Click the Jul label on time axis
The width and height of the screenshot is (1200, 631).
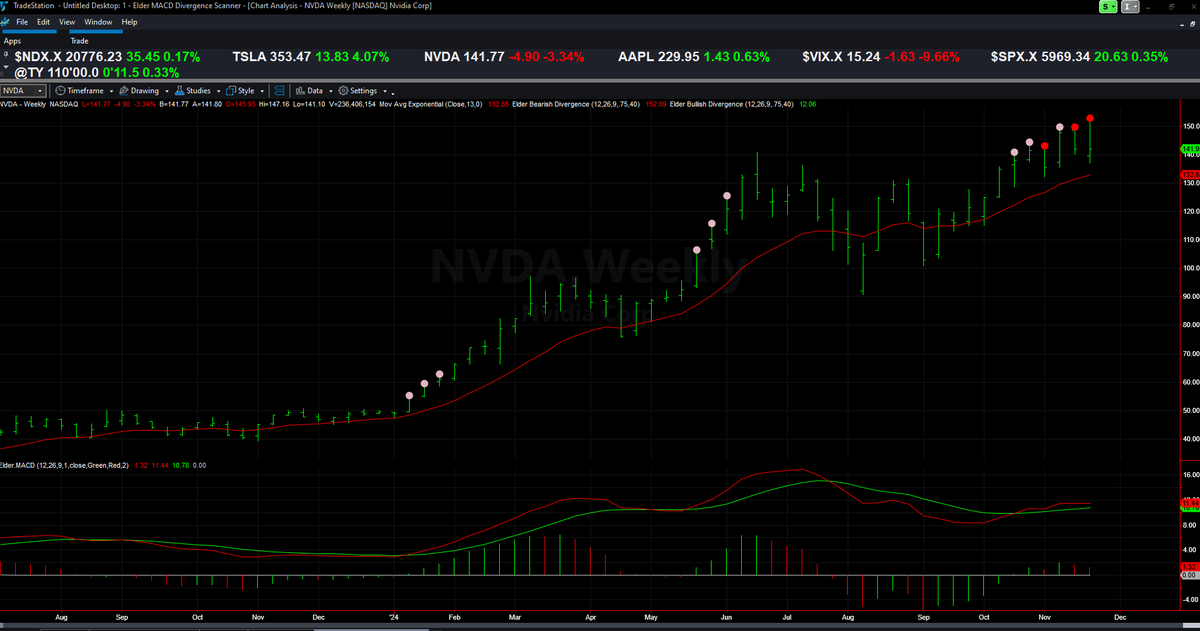coord(787,619)
